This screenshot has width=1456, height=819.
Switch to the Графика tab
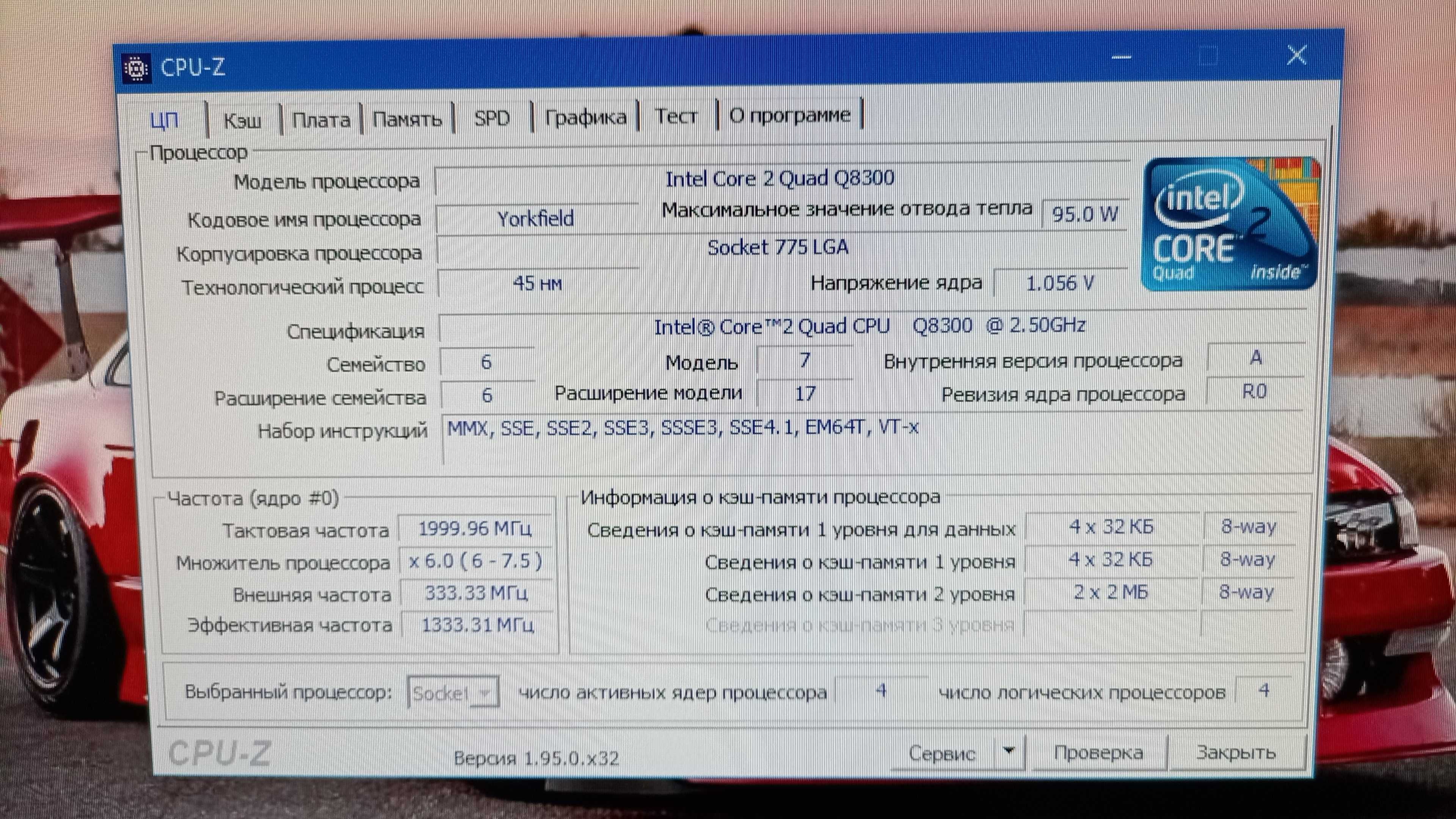[x=585, y=116]
